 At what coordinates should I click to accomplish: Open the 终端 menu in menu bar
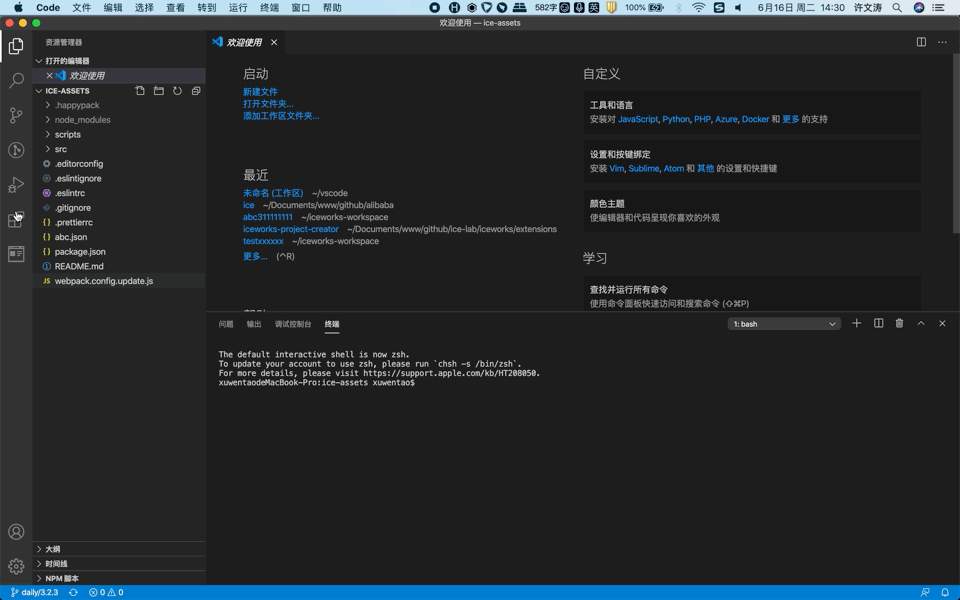tap(269, 7)
